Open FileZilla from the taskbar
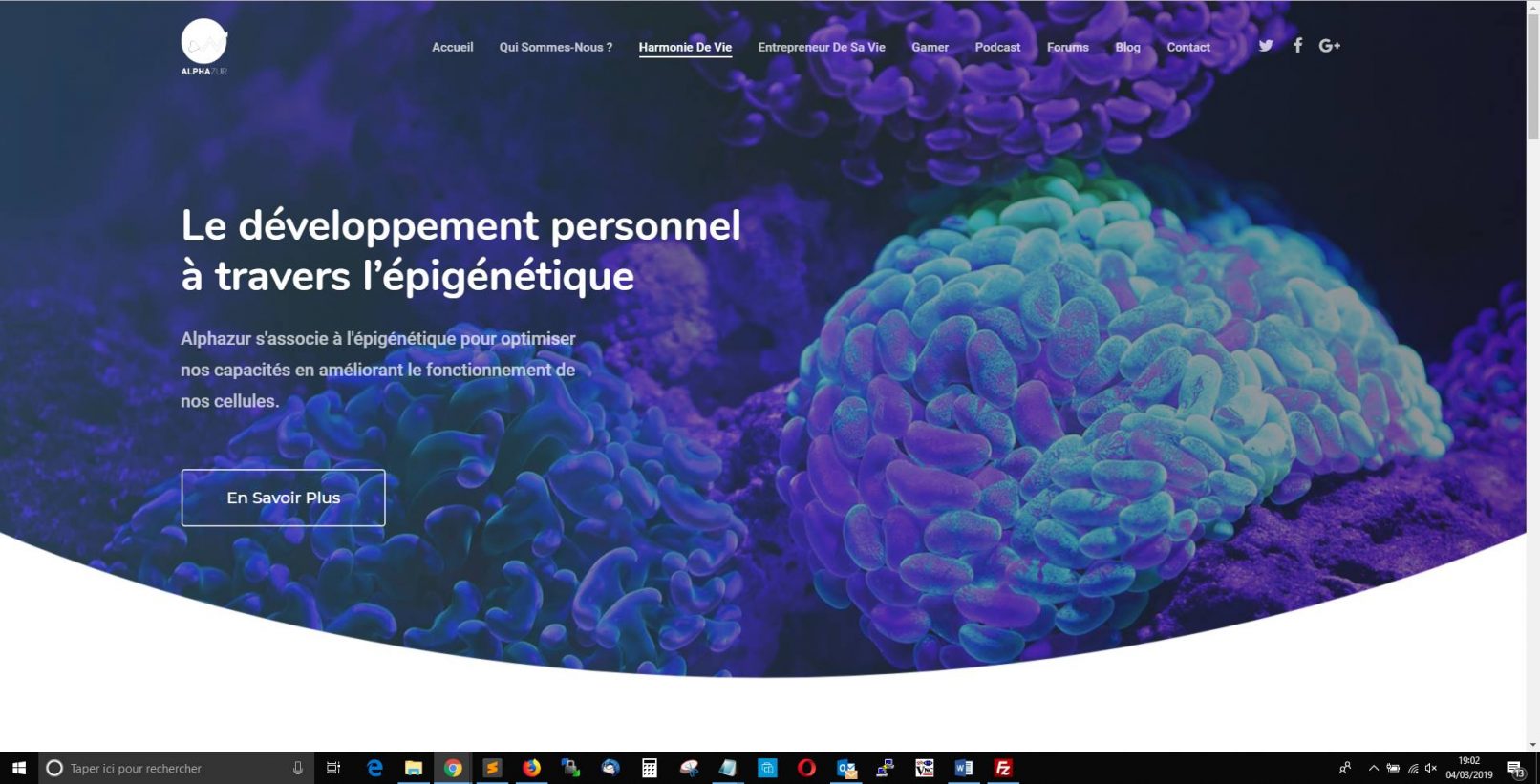This screenshot has height=784, width=1540. (1003, 768)
